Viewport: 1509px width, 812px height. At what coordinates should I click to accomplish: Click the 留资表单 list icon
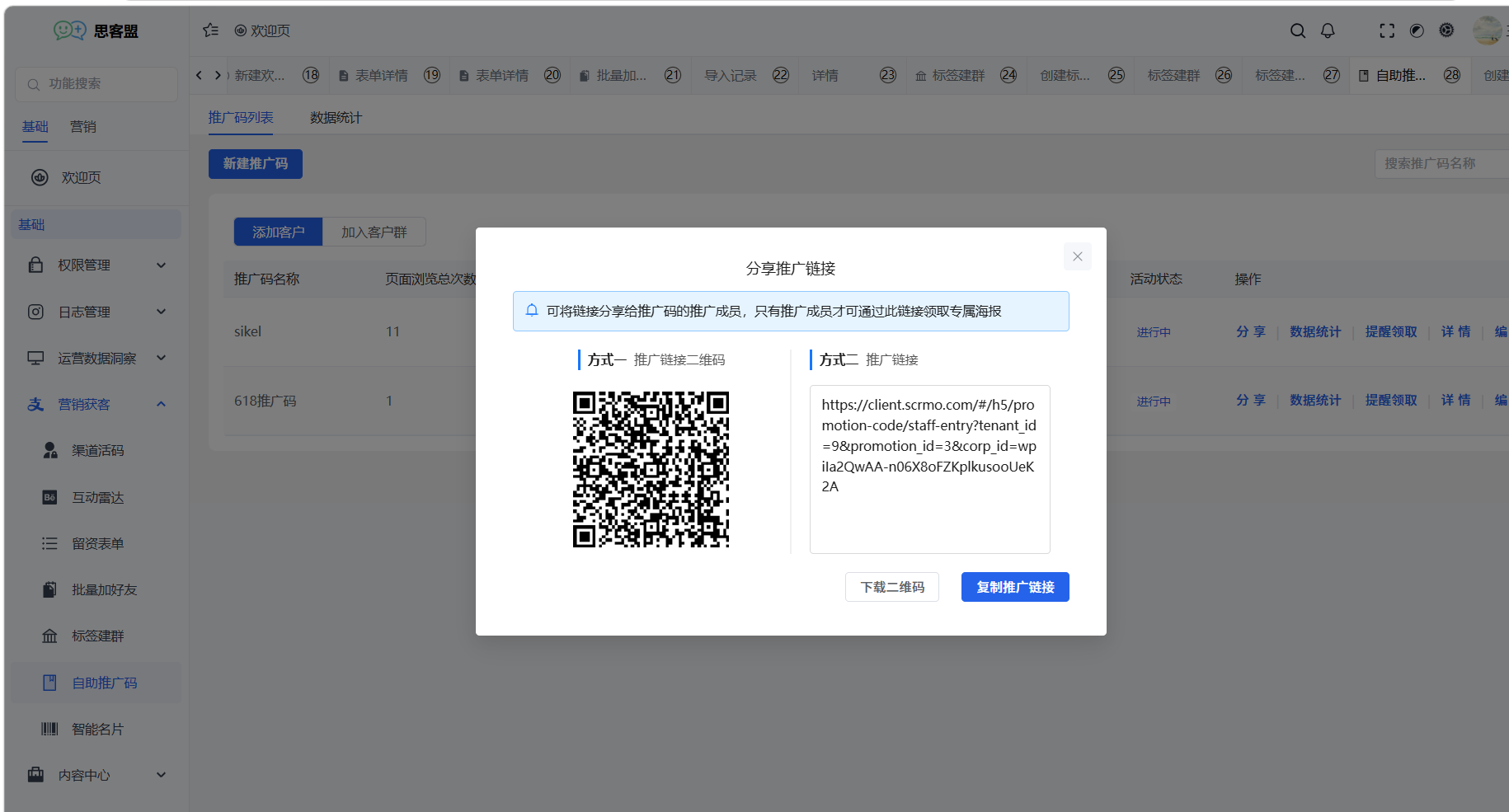point(49,543)
